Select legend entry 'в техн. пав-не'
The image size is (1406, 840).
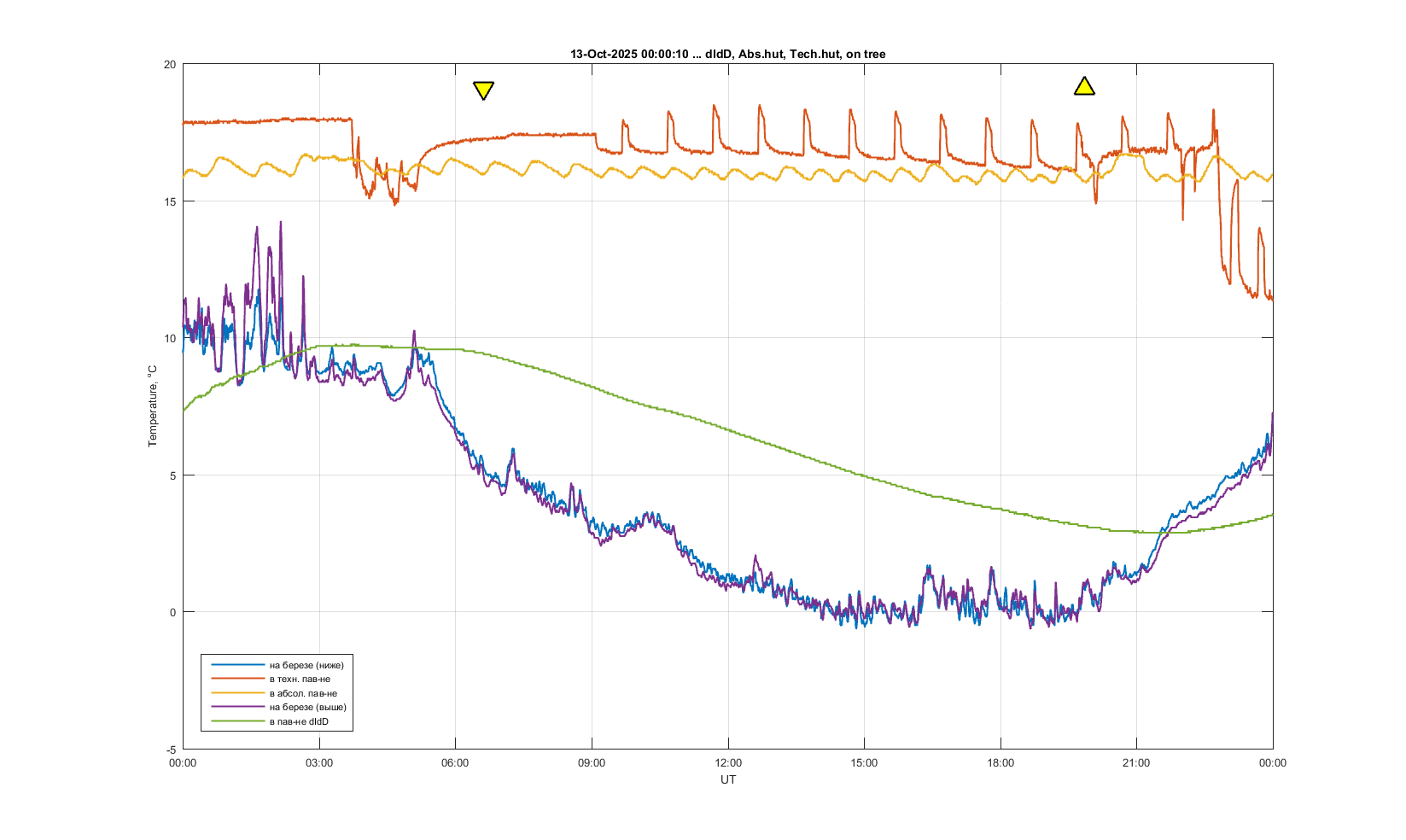300,680
